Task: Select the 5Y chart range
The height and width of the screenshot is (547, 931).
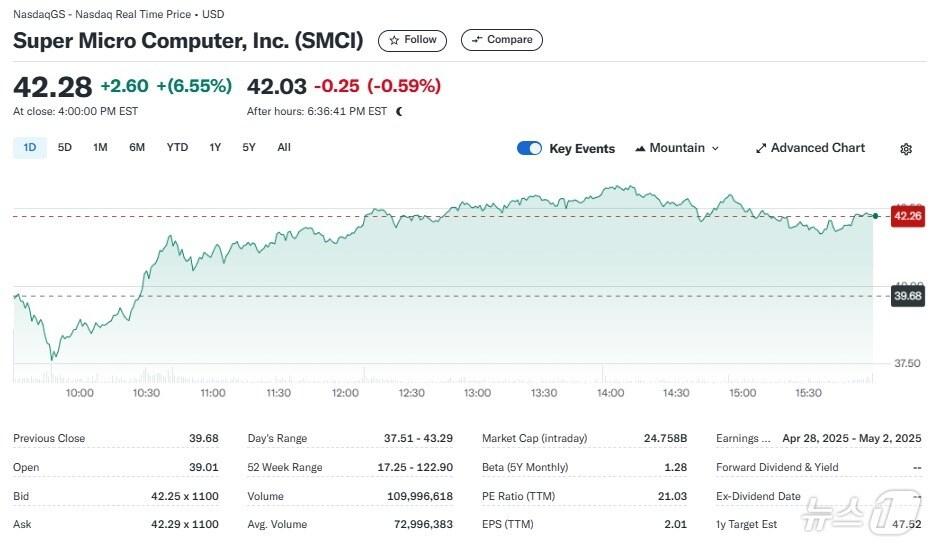Action: 249,148
